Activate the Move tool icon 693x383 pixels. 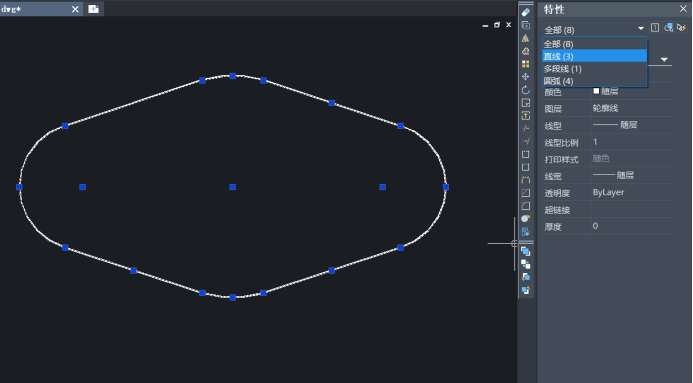tap(525, 77)
